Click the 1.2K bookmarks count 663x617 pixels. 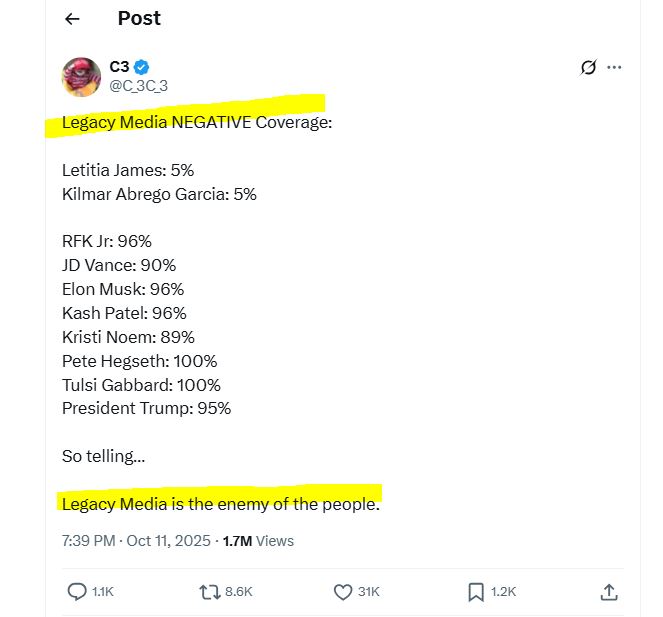[x=504, y=592]
